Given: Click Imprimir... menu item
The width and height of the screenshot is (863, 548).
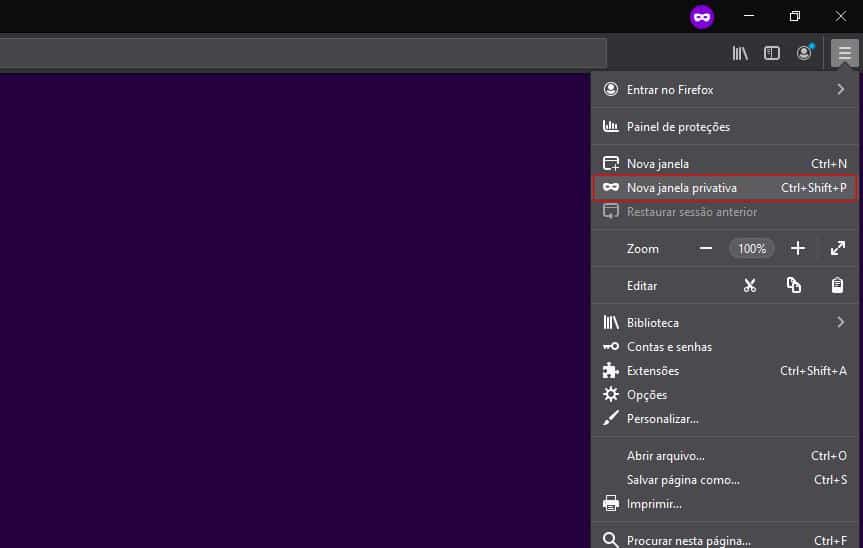Looking at the screenshot, I should click(725, 503).
